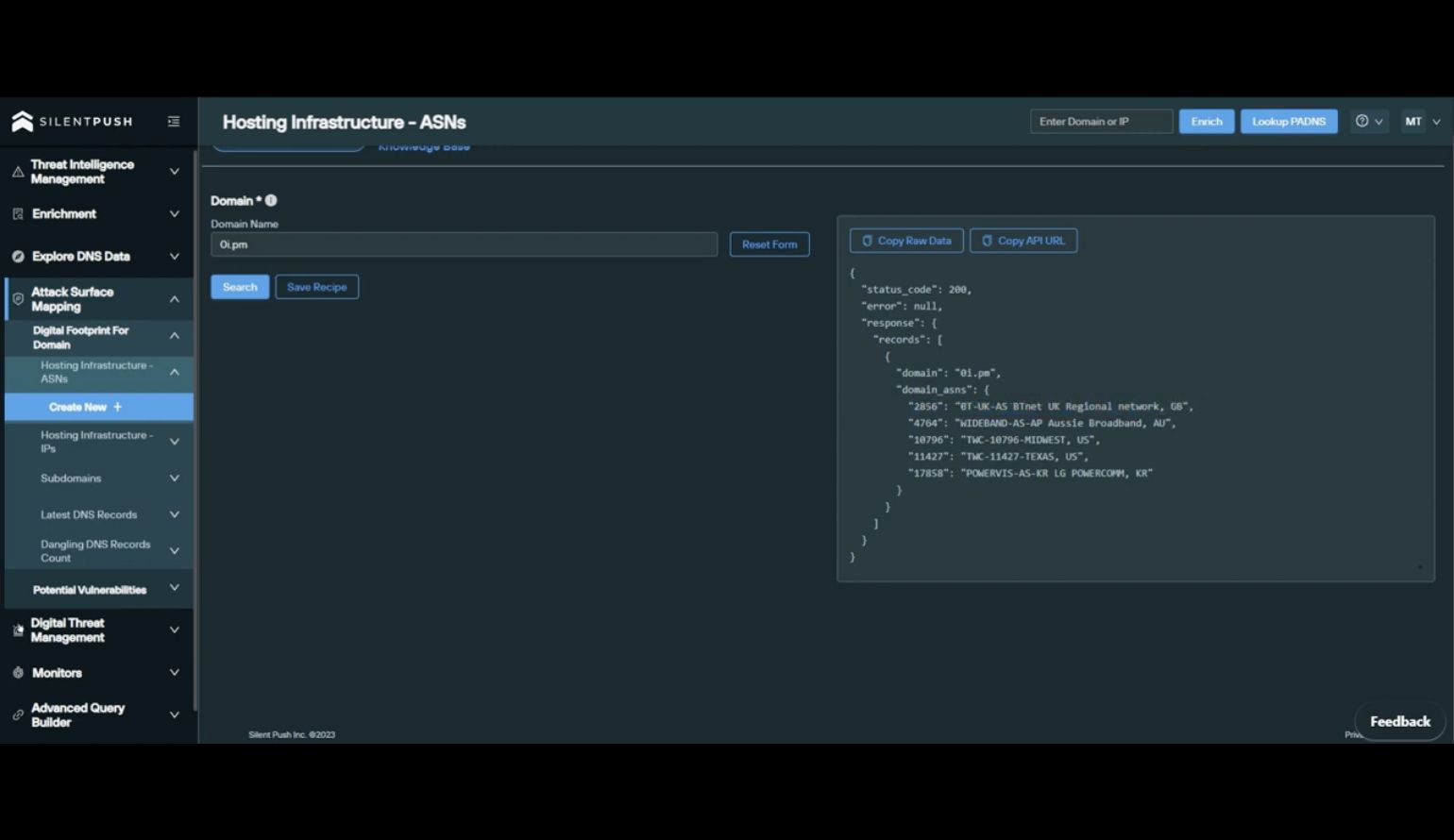Click the Copy Raw Data button

(906, 241)
